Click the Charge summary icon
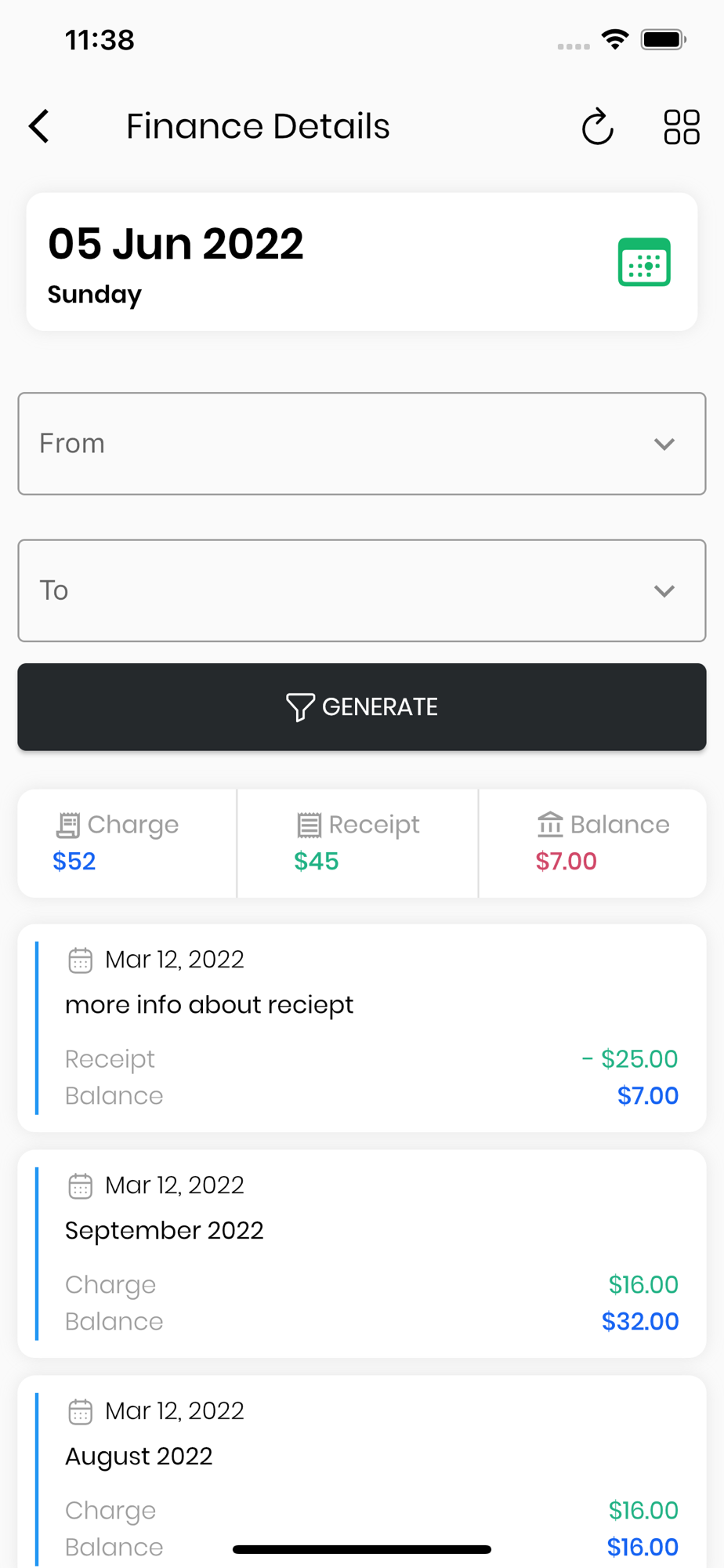Viewport: 724px width, 1568px height. (68, 825)
